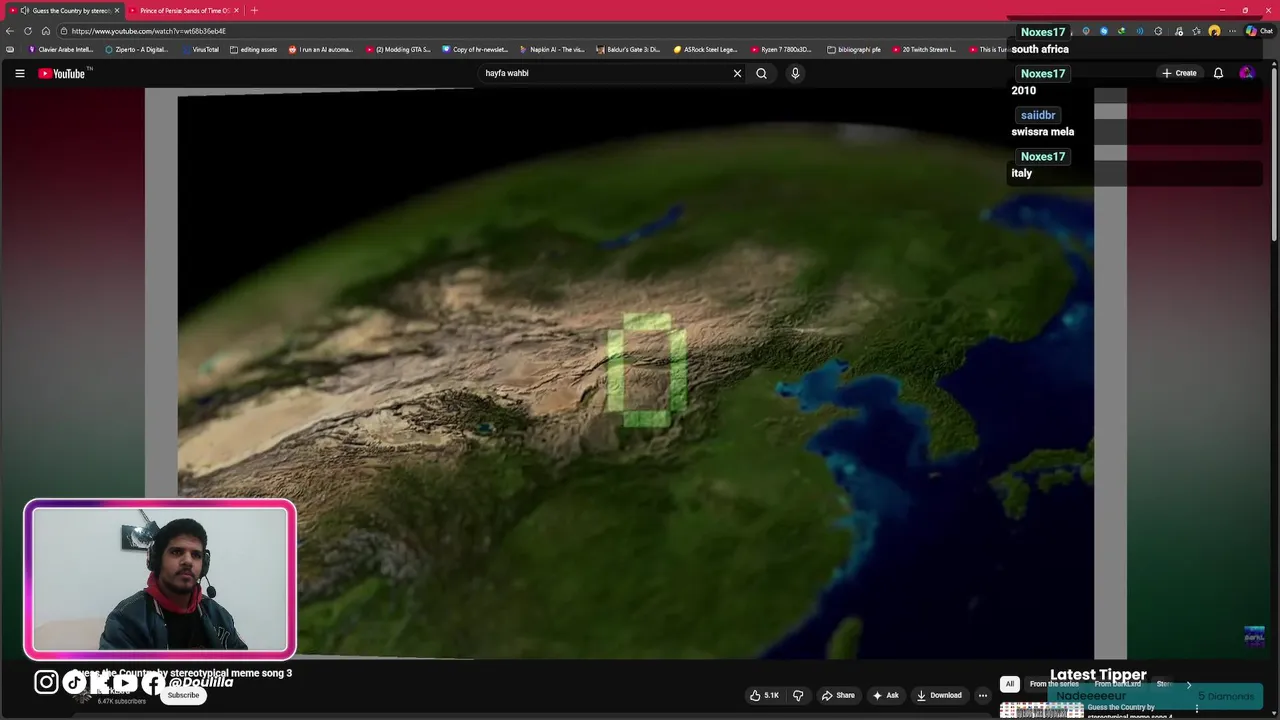
Task: Open the 20 Twitch Stream I... bookmark
Action: (925, 49)
